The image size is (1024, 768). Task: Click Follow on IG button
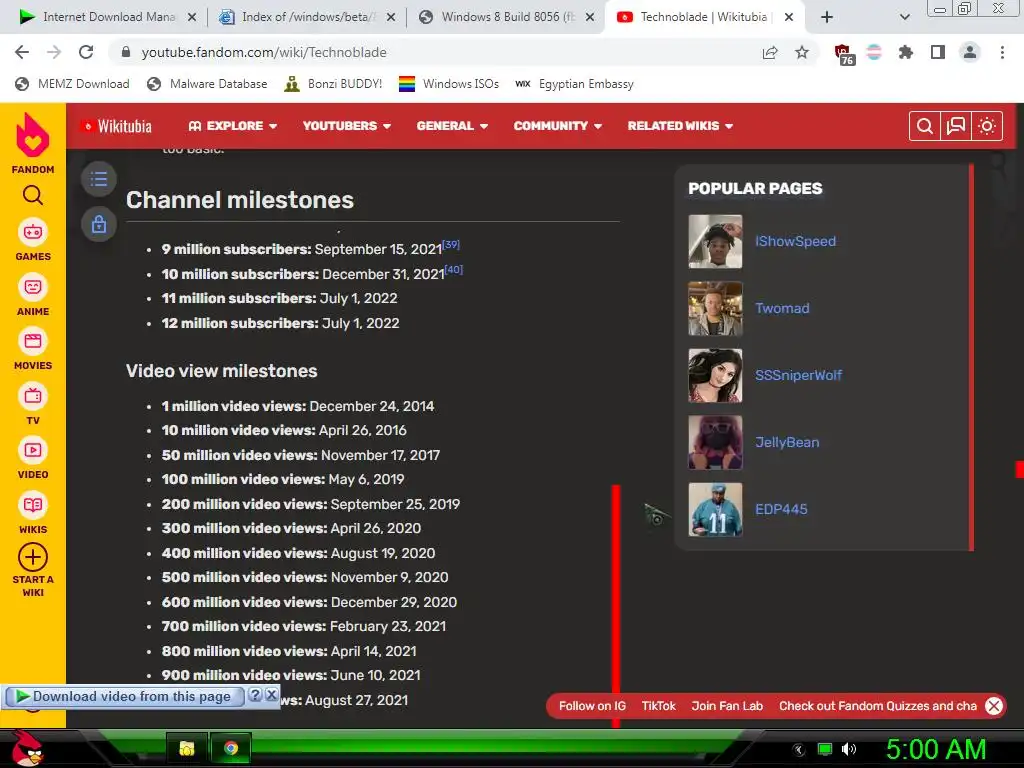592,706
